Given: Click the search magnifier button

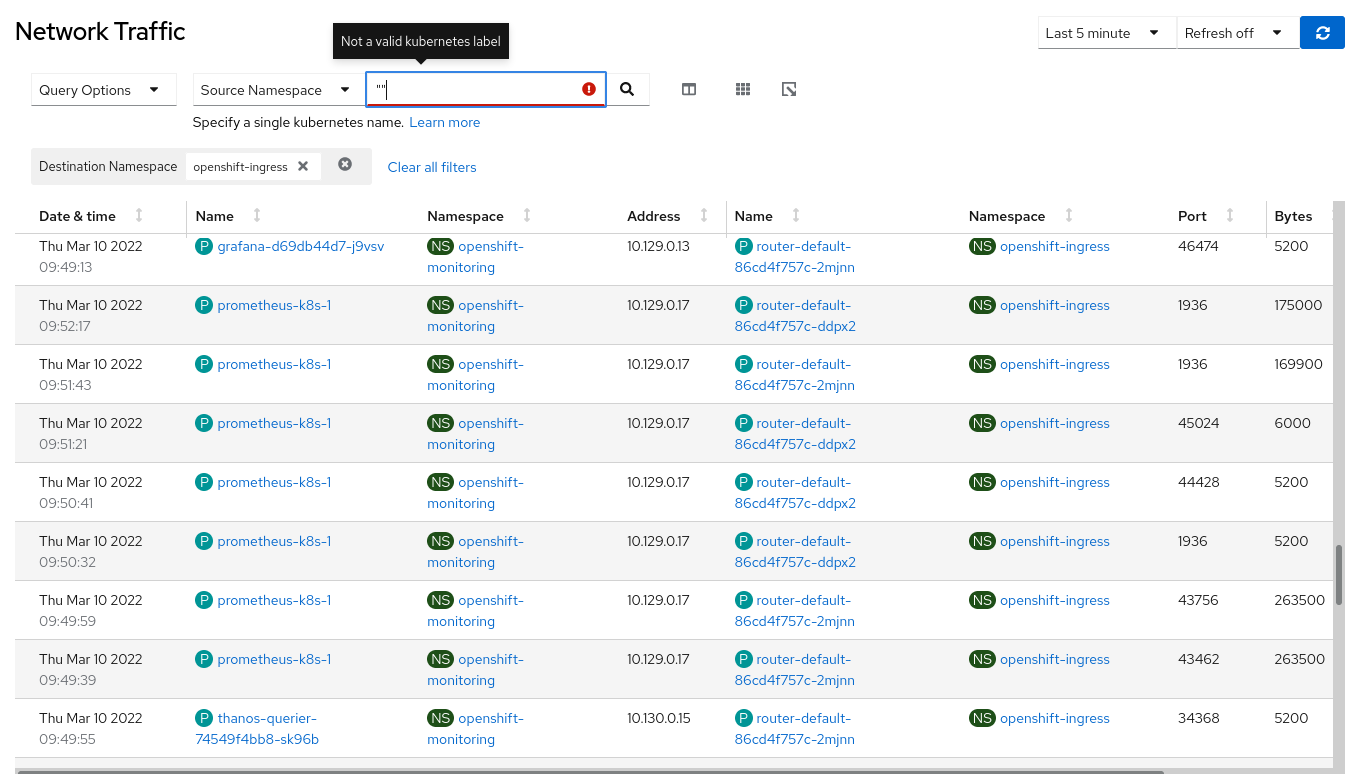Looking at the screenshot, I should tap(627, 90).
